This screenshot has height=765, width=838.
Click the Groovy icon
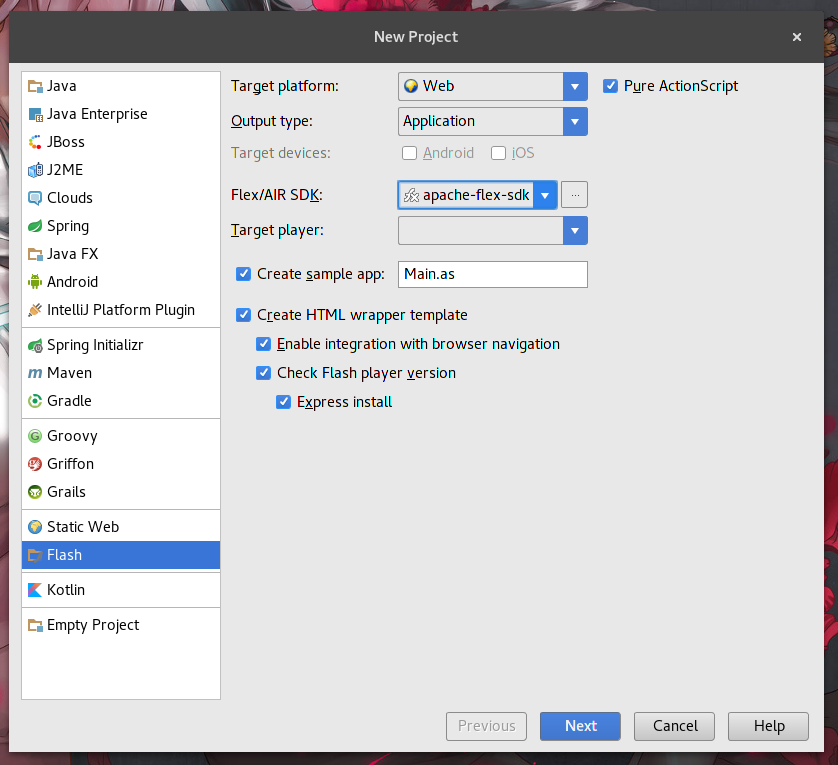point(35,436)
